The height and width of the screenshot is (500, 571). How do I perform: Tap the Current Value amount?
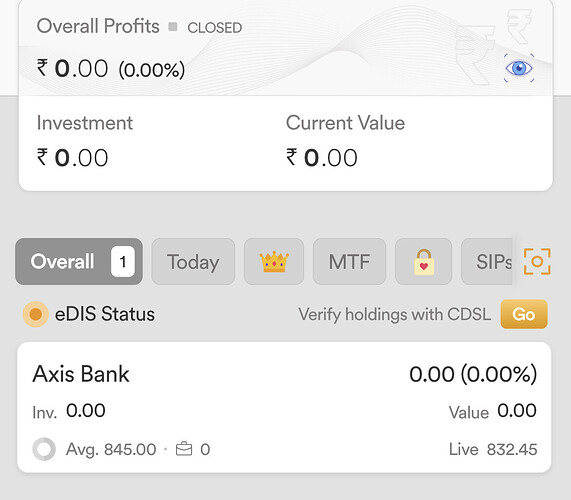tap(322, 158)
